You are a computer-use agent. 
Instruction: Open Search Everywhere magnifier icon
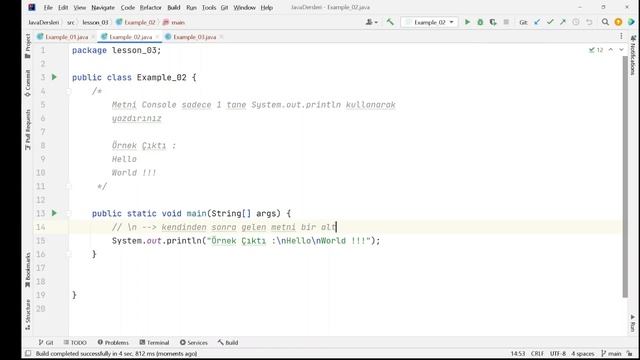point(605,22)
